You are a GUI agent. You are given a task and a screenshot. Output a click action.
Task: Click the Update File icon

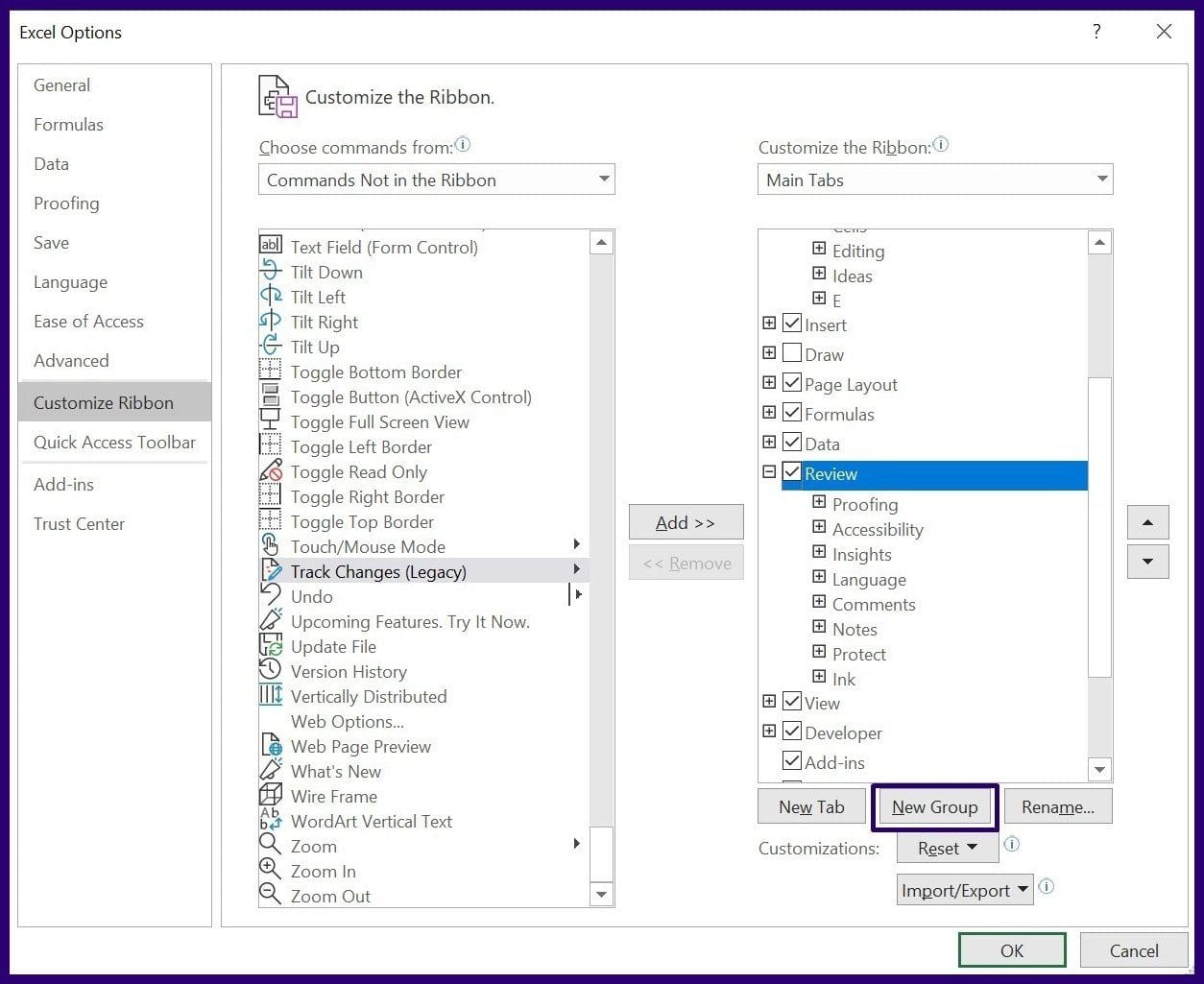[271, 646]
